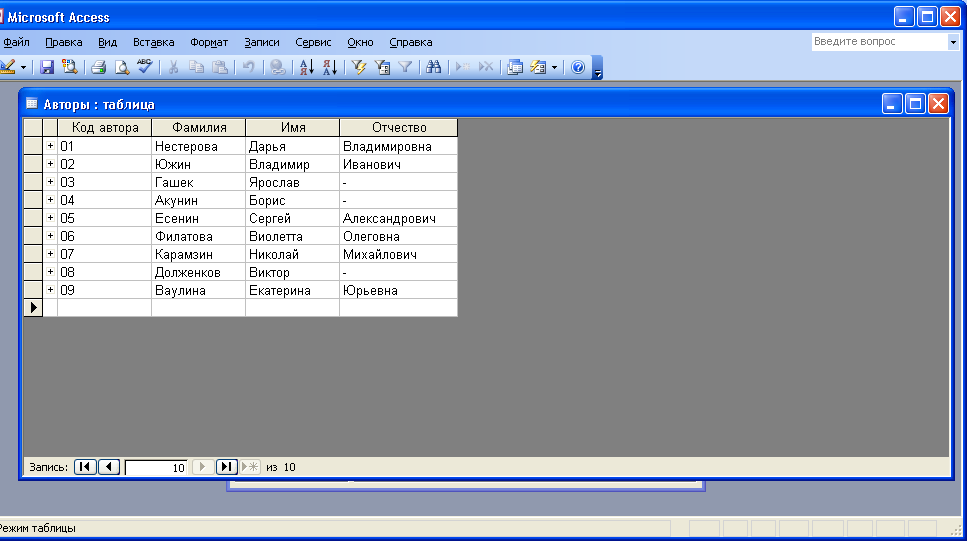Go to last record navigation button
Image resolution: width=967 pixels, height=541 pixels.
tap(226, 467)
